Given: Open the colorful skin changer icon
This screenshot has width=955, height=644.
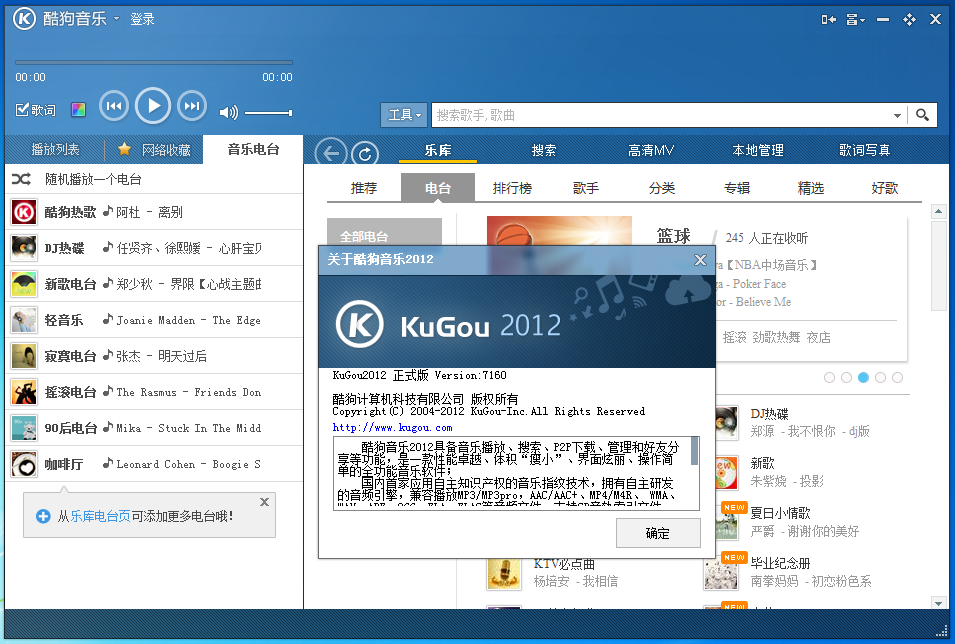Looking at the screenshot, I should (x=79, y=110).
